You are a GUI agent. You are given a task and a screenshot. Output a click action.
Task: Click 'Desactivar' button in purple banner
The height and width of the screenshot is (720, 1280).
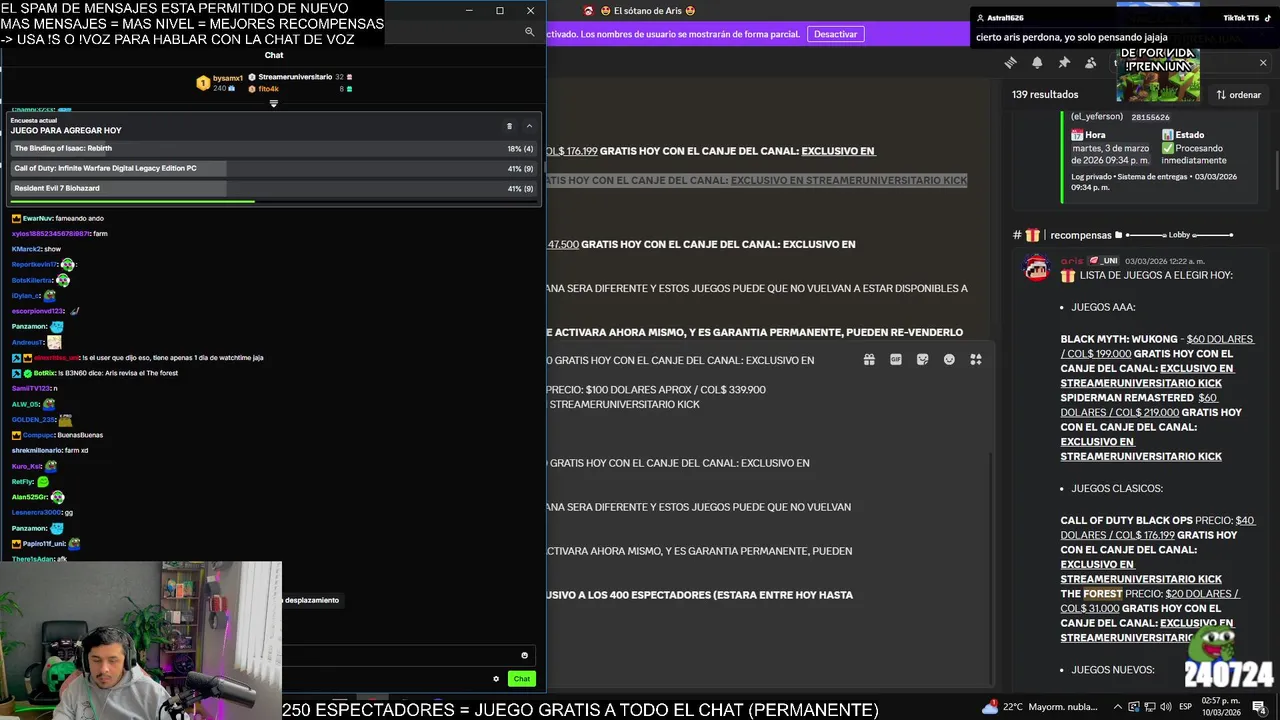835,34
